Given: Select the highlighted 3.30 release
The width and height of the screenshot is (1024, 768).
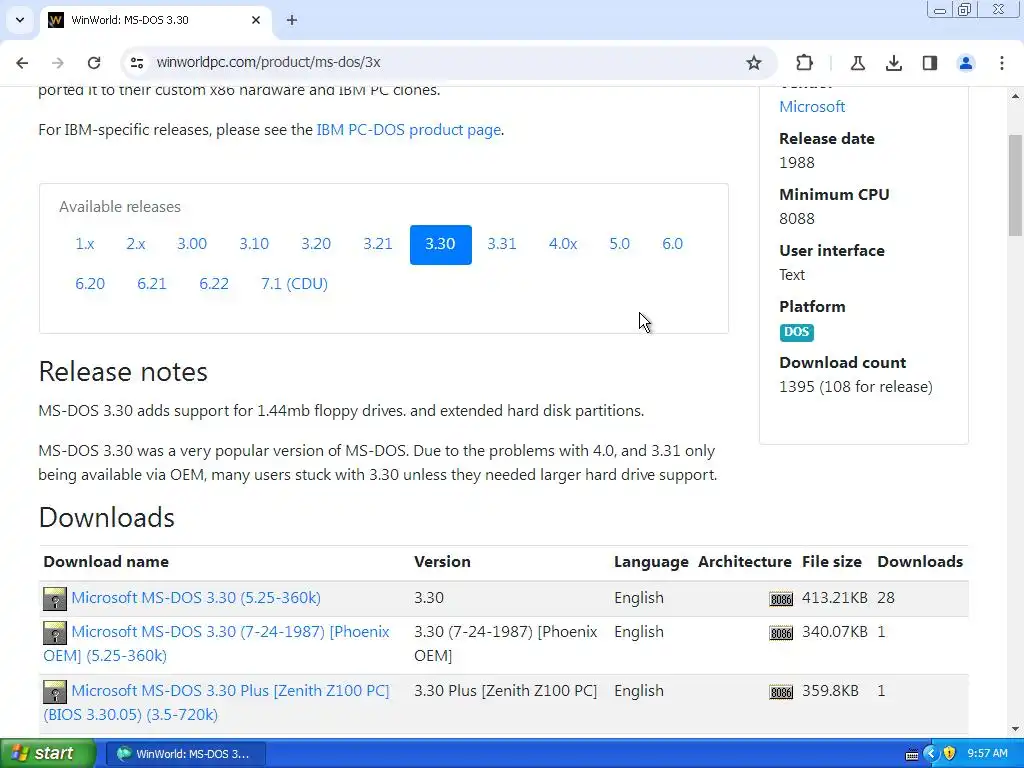Looking at the screenshot, I should (x=441, y=245).
